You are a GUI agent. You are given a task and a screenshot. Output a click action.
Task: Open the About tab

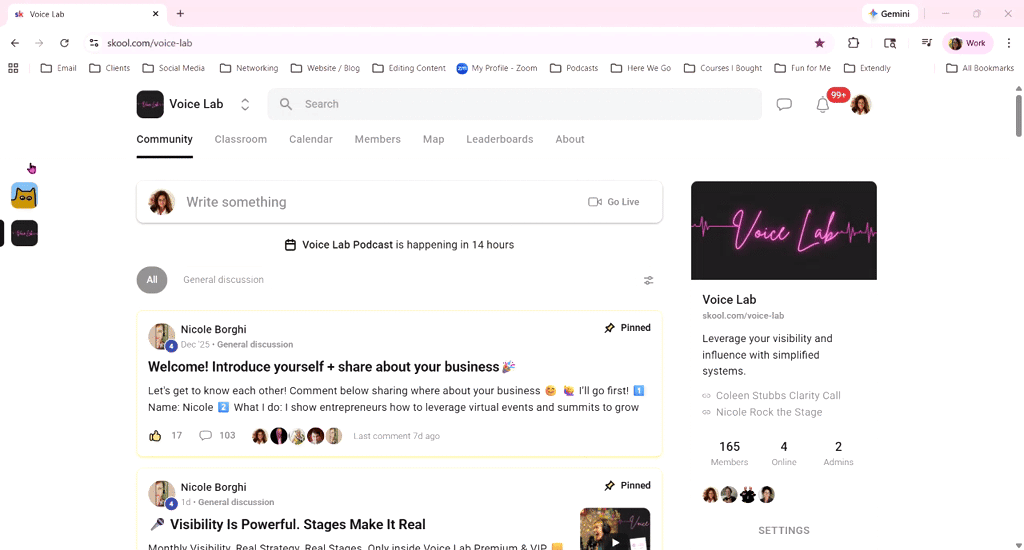pyautogui.click(x=569, y=139)
